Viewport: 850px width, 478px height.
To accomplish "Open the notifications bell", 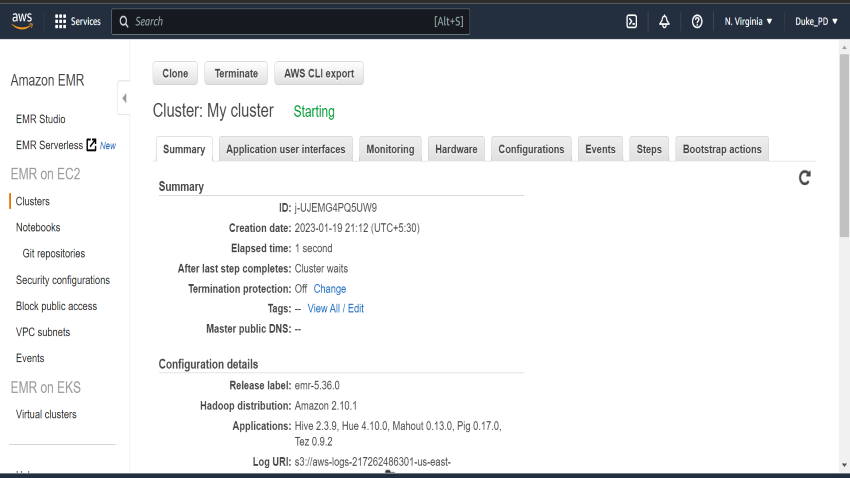I will click(x=664, y=21).
